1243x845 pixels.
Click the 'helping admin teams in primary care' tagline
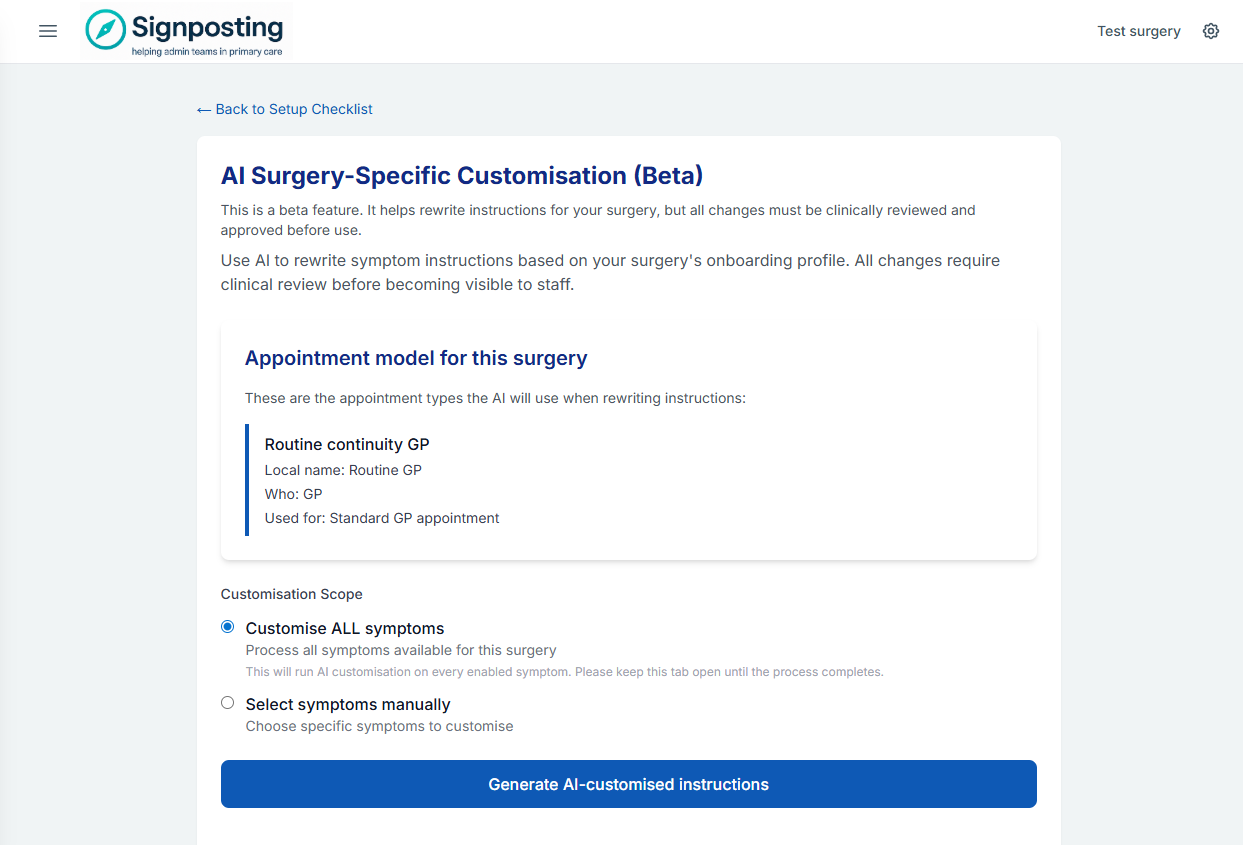pos(207,51)
